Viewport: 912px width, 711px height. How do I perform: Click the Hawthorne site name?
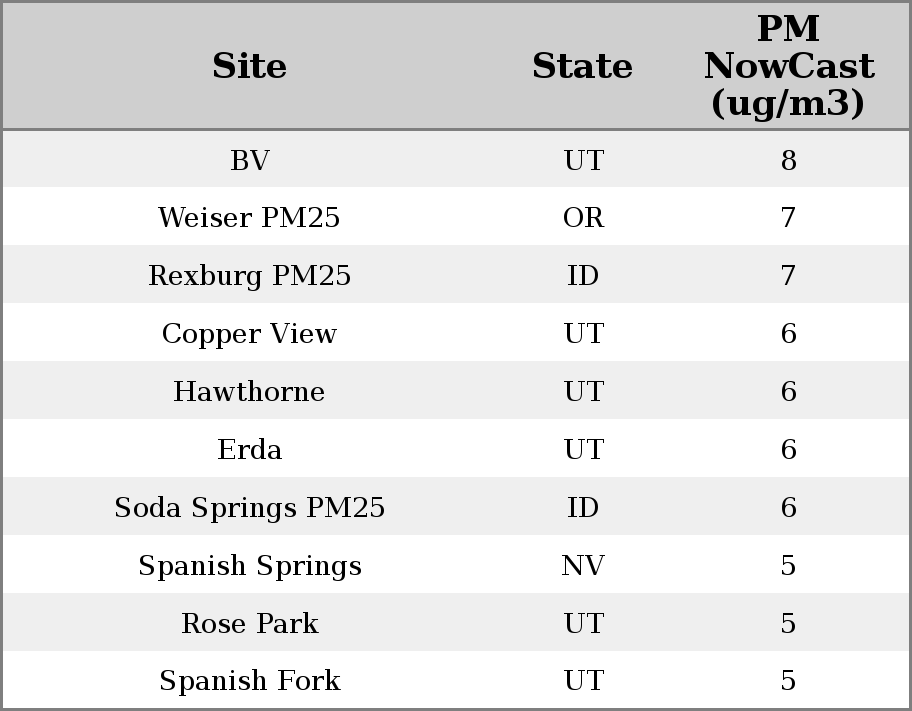tap(249, 392)
